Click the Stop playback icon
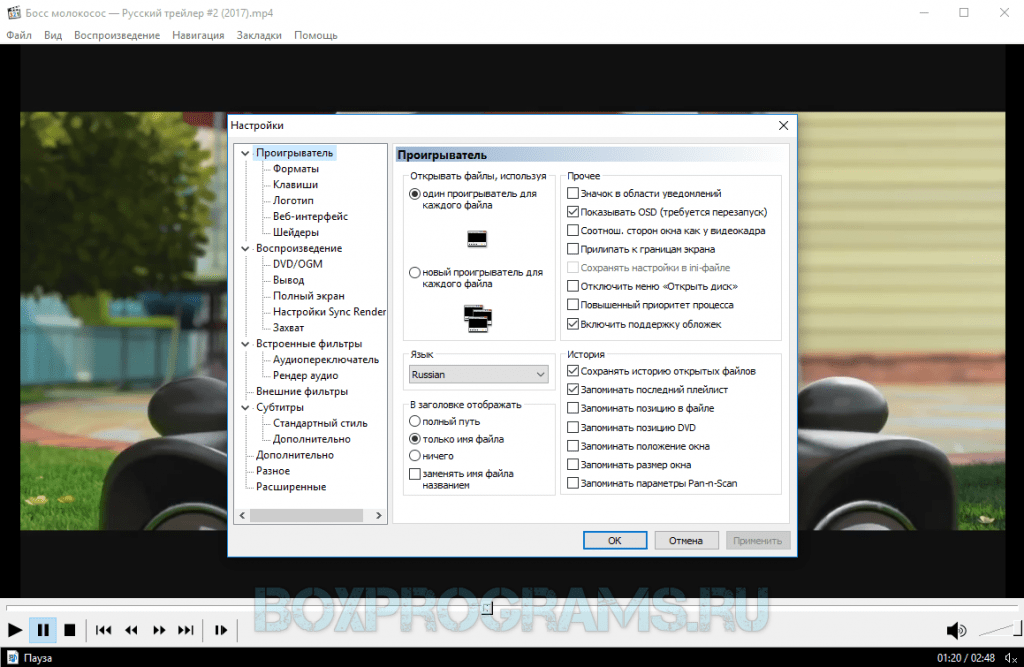The width and height of the screenshot is (1024, 667). tap(69, 630)
